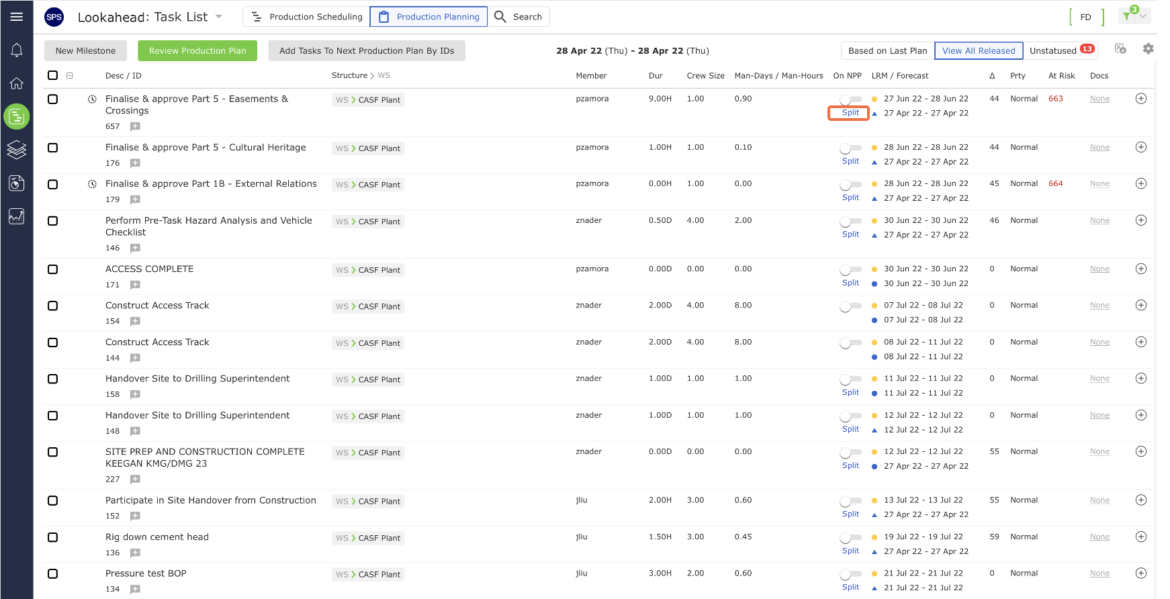Select the View All Released view
The height and width of the screenshot is (599, 1170).
point(978,51)
